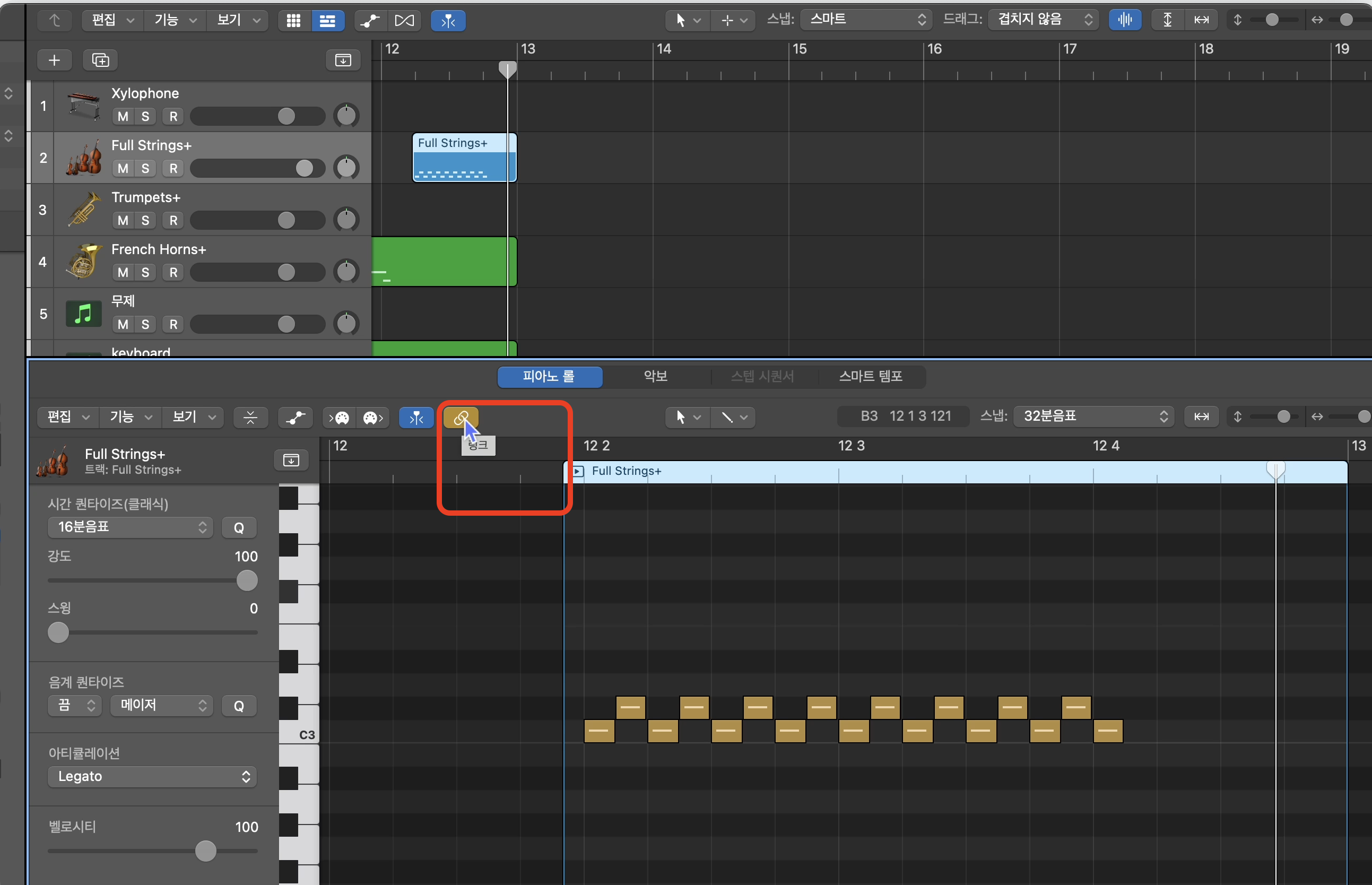
Task: Click the add new track plus button
Action: [54, 60]
